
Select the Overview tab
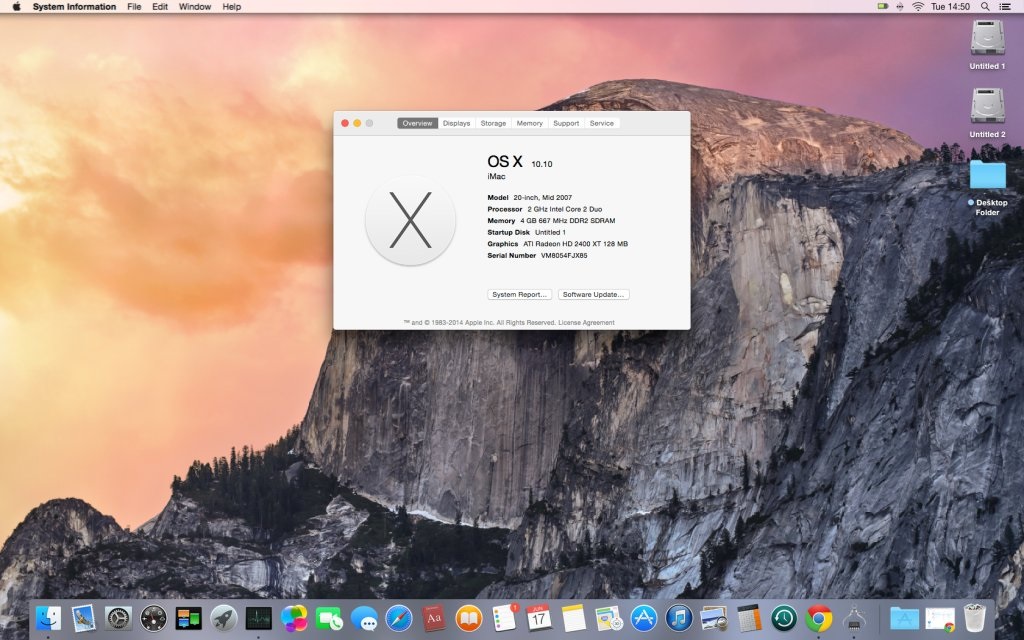coord(417,123)
